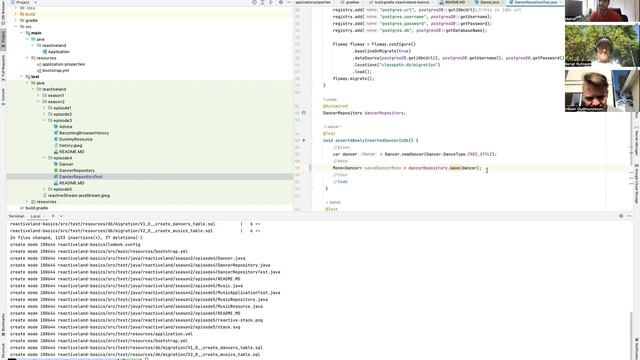Image resolution: width=640 pixels, height=360 pixels.
Task: Switch to the application.properties editor tab
Action: (x=313, y=2)
